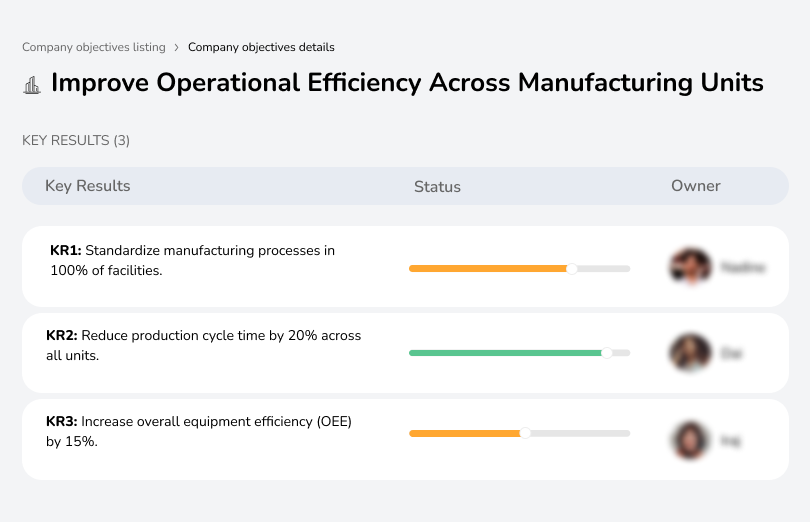Sort by the Status column header
The height and width of the screenshot is (522, 810).
tap(437, 187)
